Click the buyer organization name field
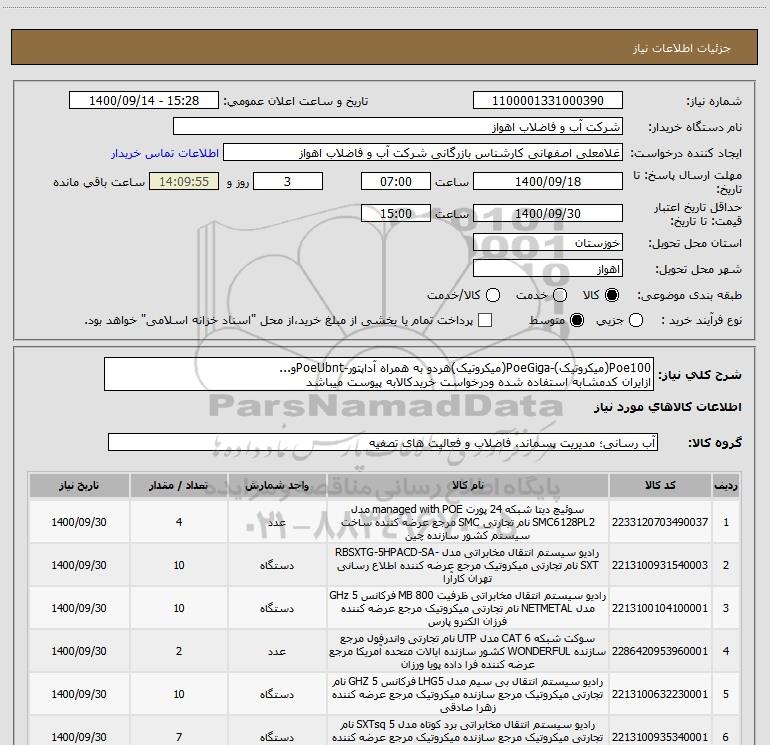The height and width of the screenshot is (745, 770). 398,127
